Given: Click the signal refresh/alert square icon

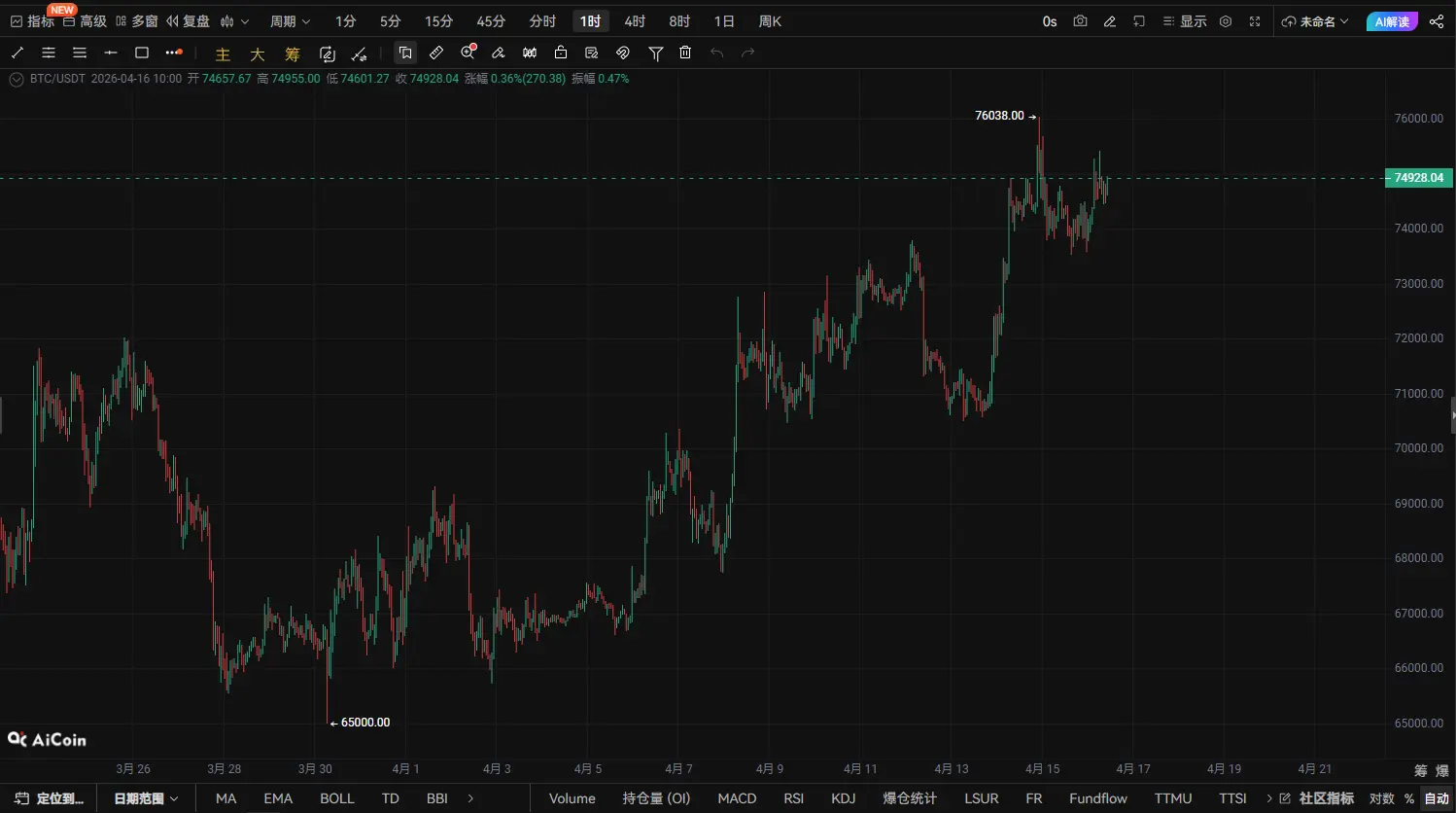Looking at the screenshot, I should [328, 54].
